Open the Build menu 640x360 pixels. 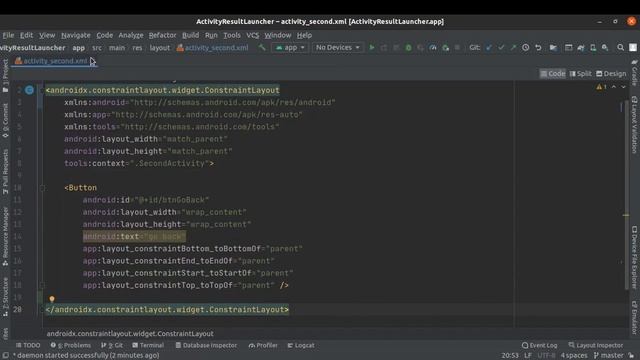191,36
